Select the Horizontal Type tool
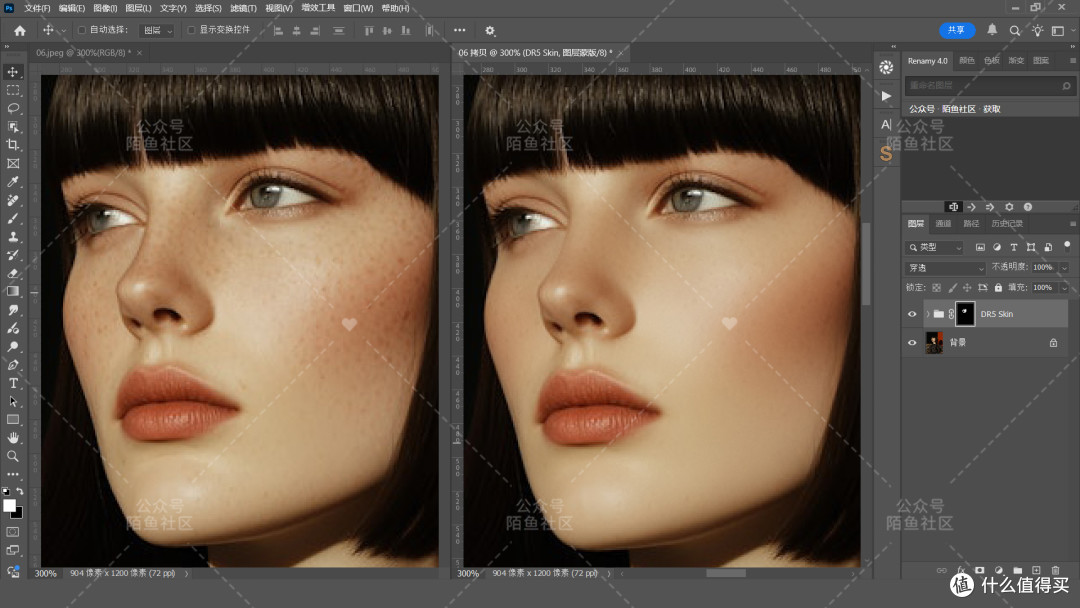Image resolution: width=1080 pixels, height=608 pixels. tap(13, 383)
